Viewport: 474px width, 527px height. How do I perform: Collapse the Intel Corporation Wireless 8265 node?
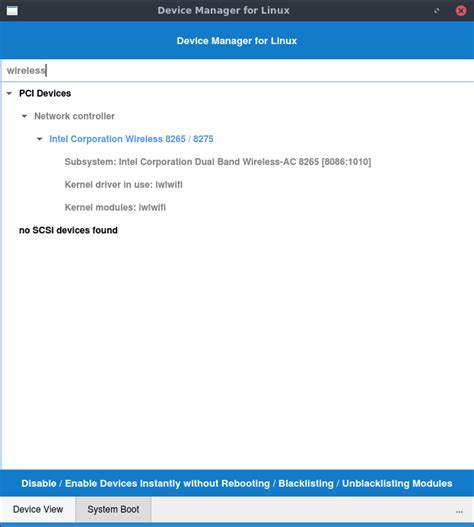pyautogui.click(x=39, y=139)
